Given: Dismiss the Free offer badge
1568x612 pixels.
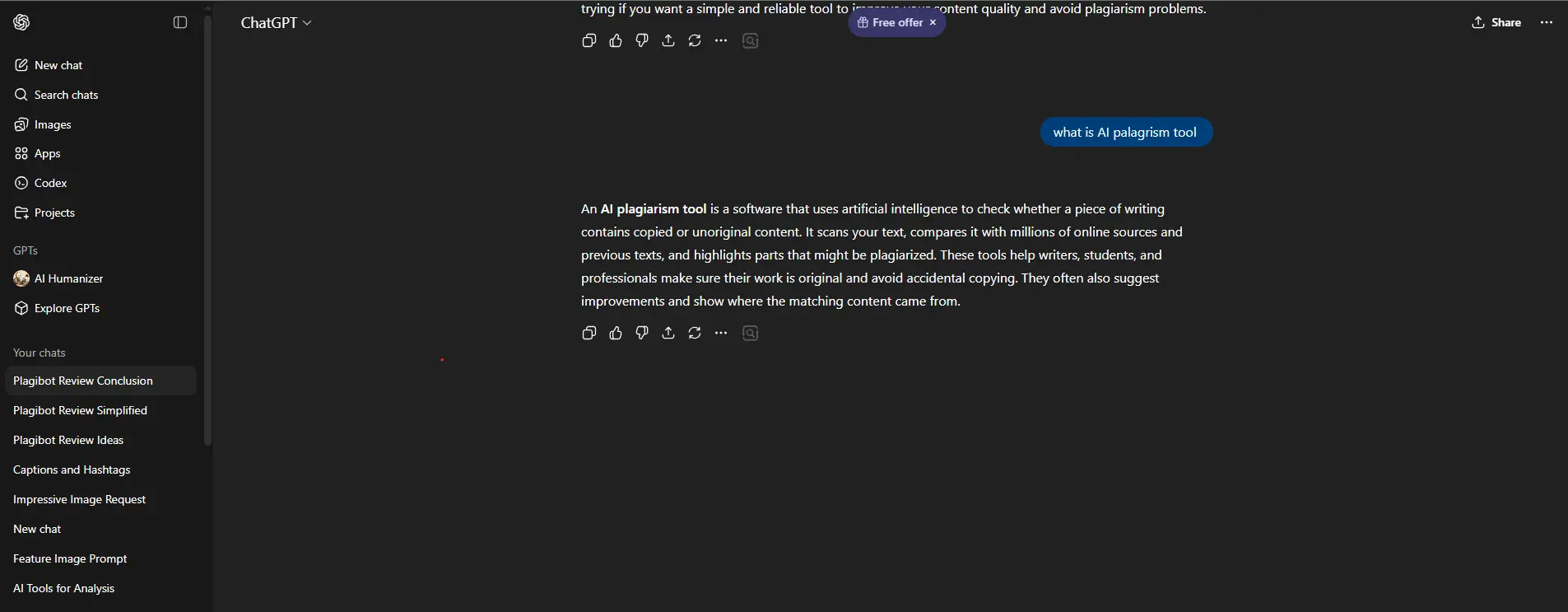Looking at the screenshot, I should 933,23.
